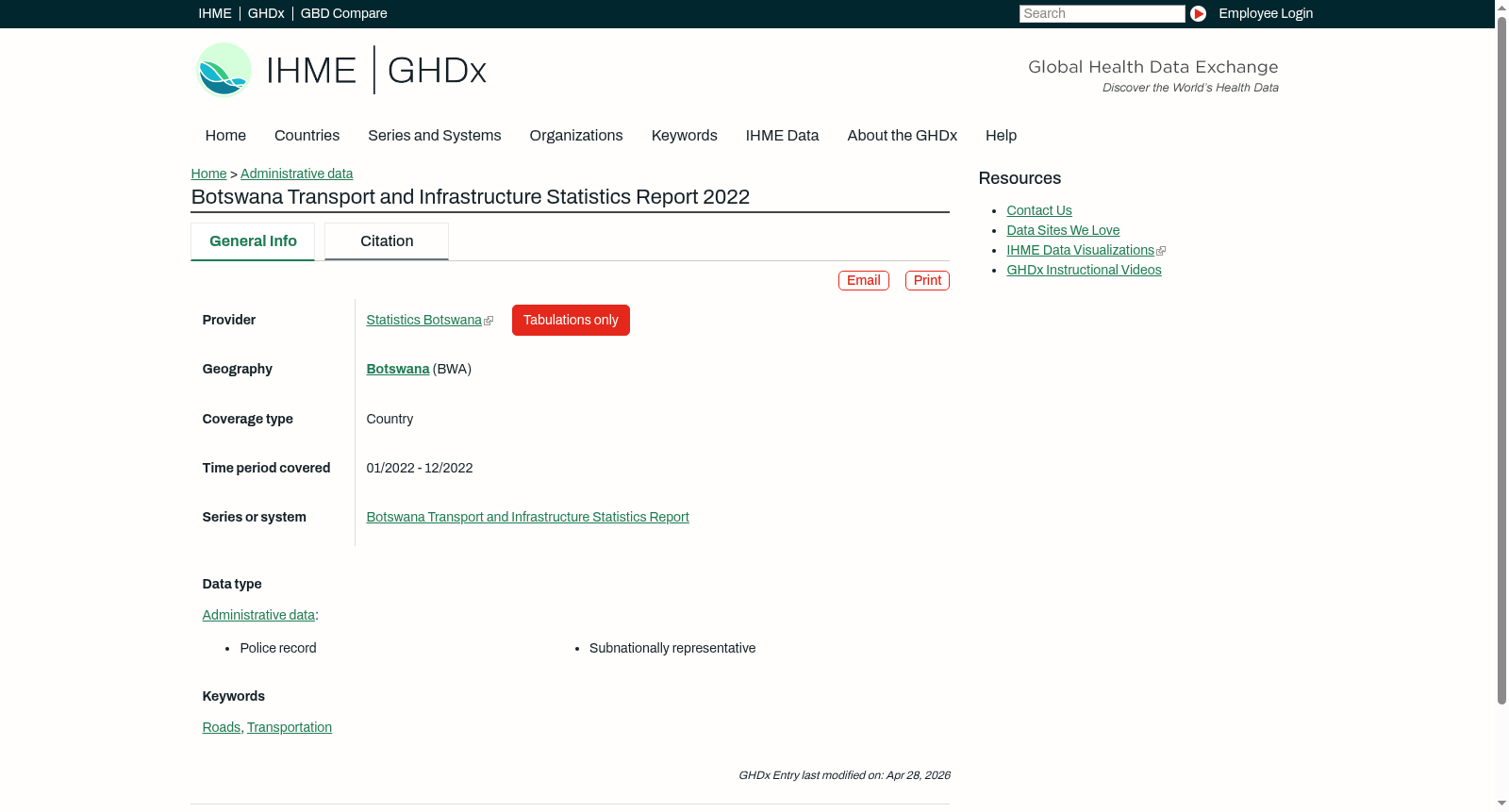Open the Home menu item
1509x812 pixels.
tap(225, 135)
